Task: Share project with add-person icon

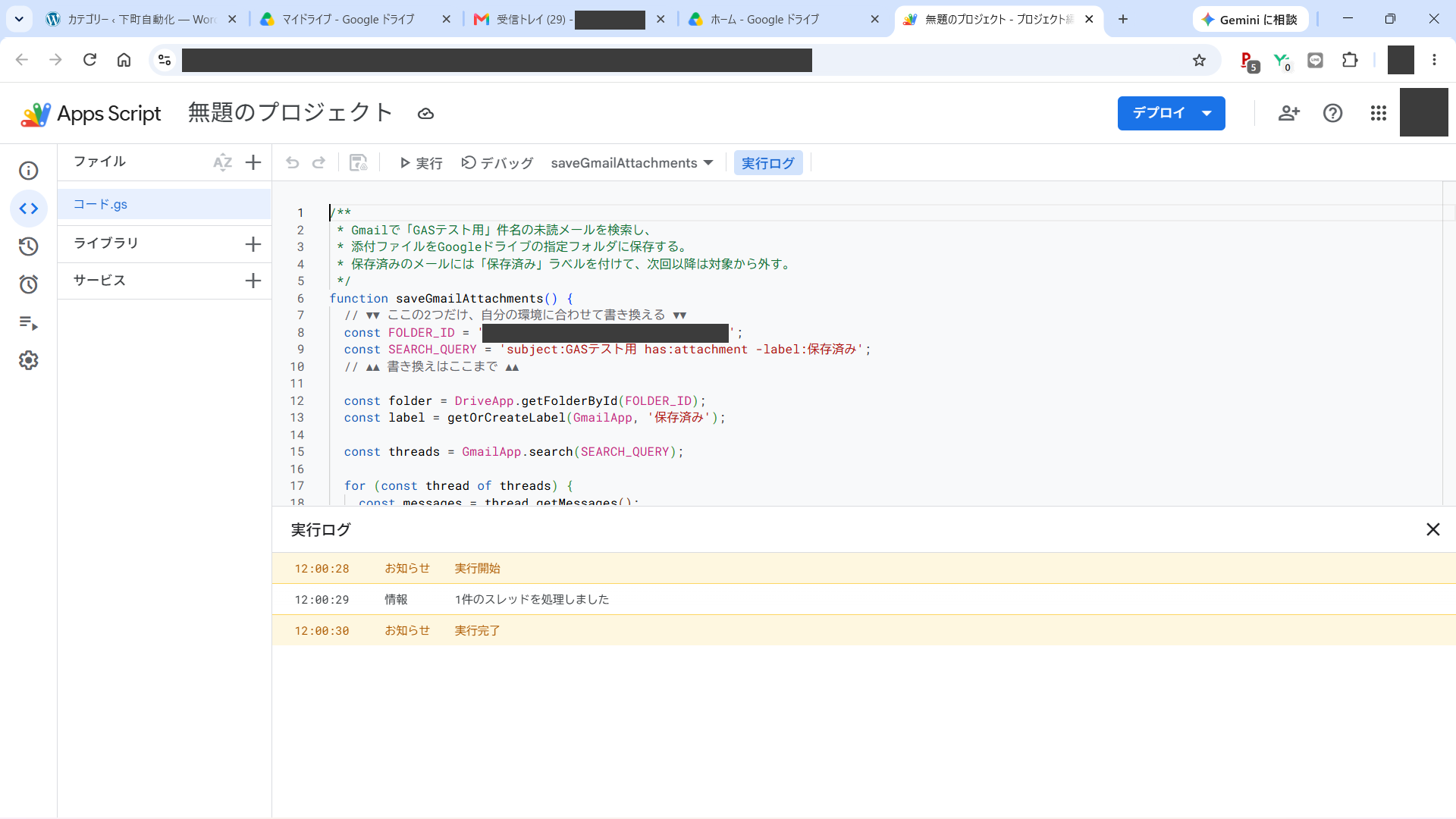Action: pos(1289,113)
